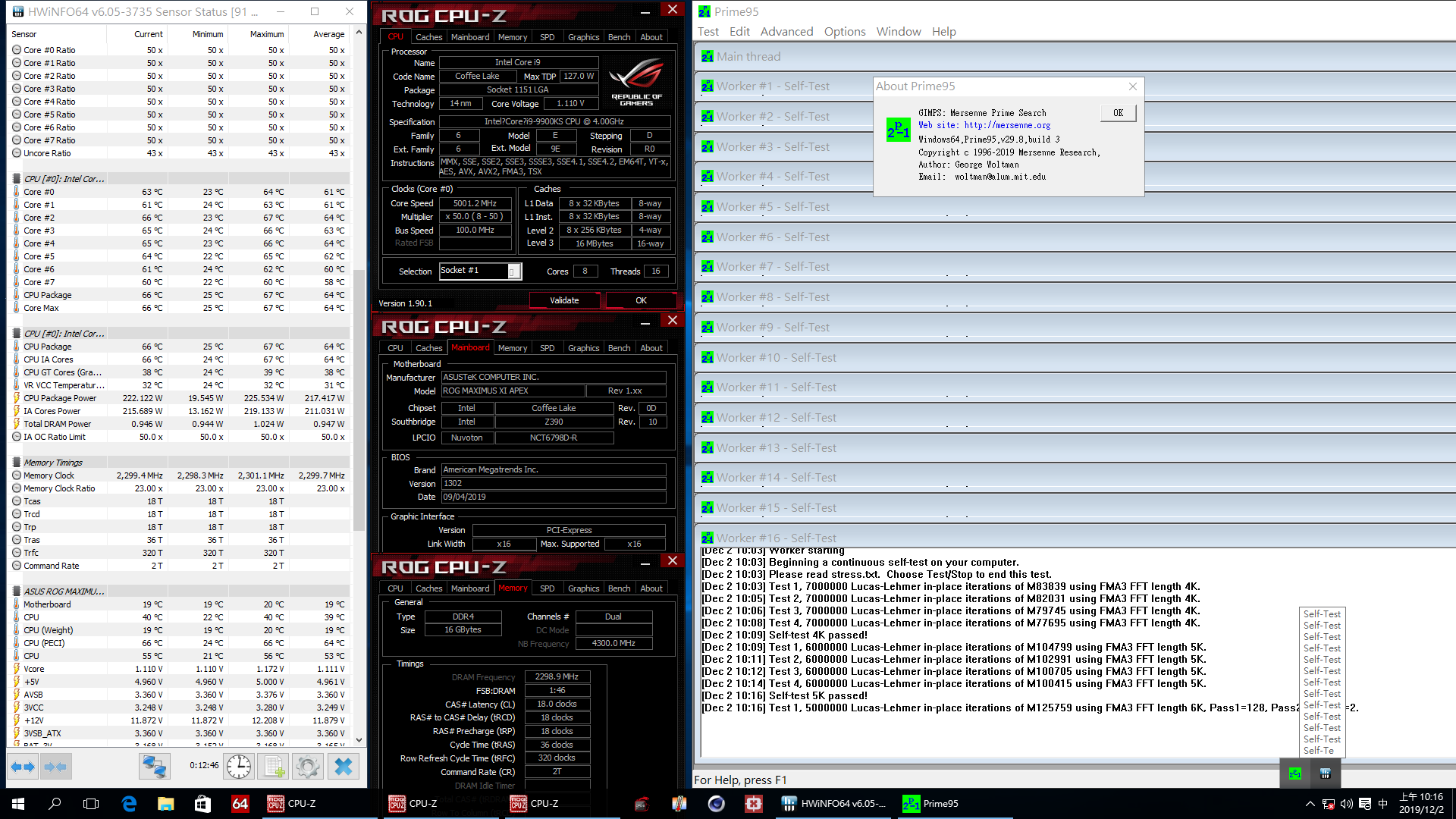The image size is (1456, 819).
Task: Click mersenne.org web site text in About dialog
Action: [x=984, y=126]
